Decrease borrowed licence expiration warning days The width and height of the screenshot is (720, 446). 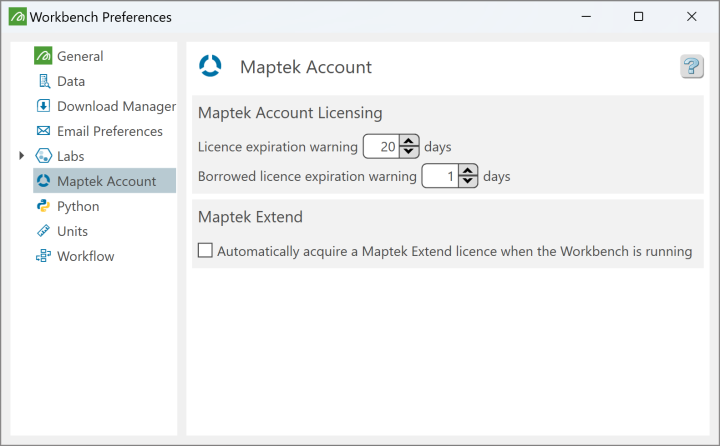467,182
